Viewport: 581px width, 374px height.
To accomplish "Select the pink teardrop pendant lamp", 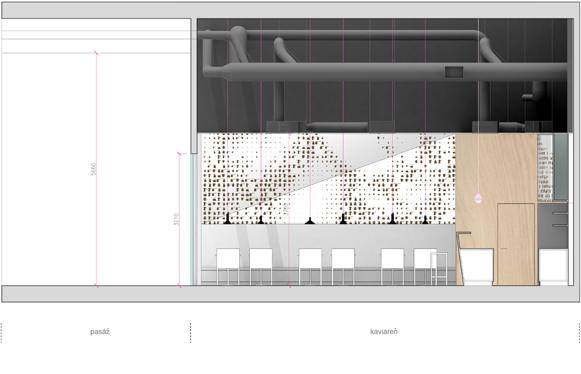I will tap(478, 198).
